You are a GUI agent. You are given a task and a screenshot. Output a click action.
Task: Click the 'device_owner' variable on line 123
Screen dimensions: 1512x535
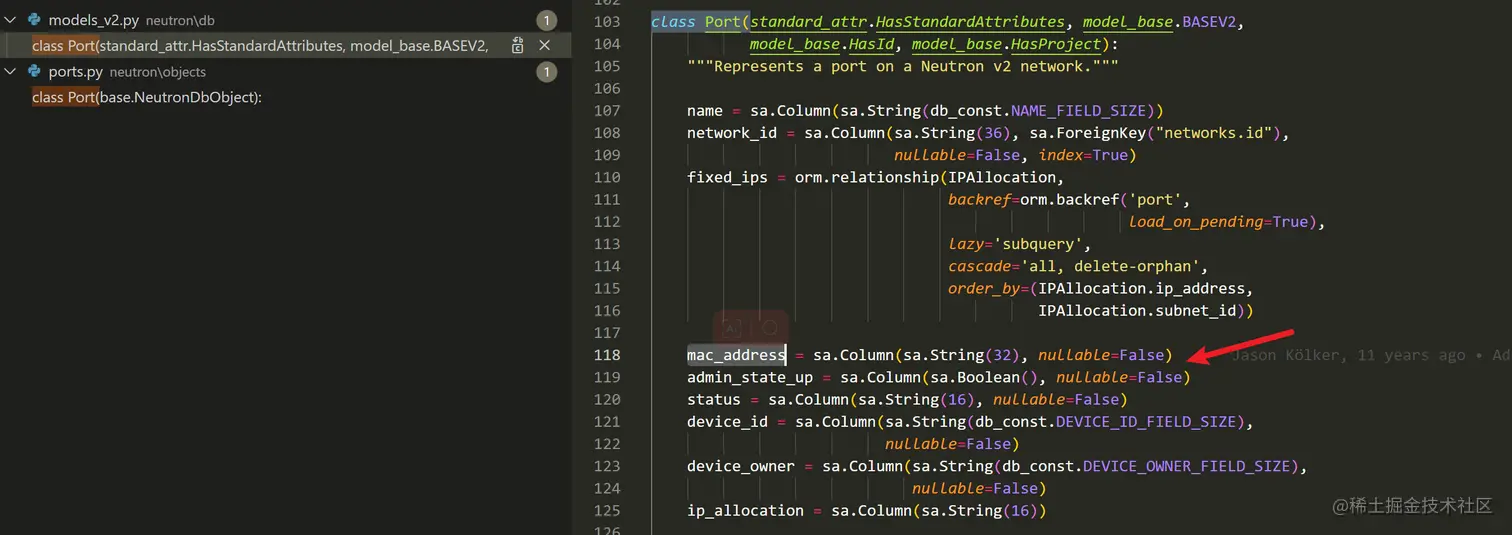[741, 466]
